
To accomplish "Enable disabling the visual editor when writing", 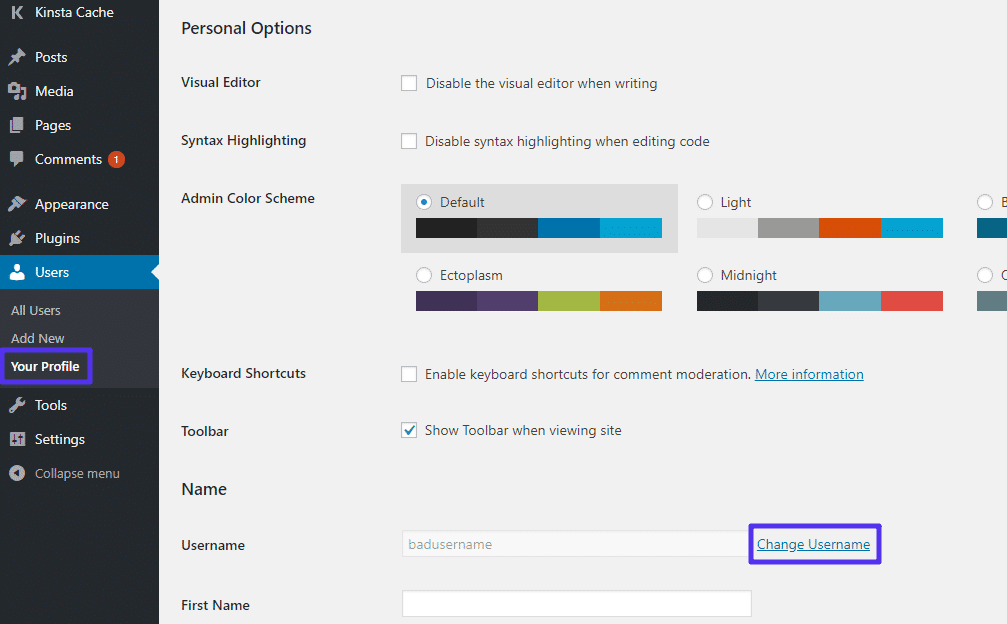I will click(x=409, y=83).
